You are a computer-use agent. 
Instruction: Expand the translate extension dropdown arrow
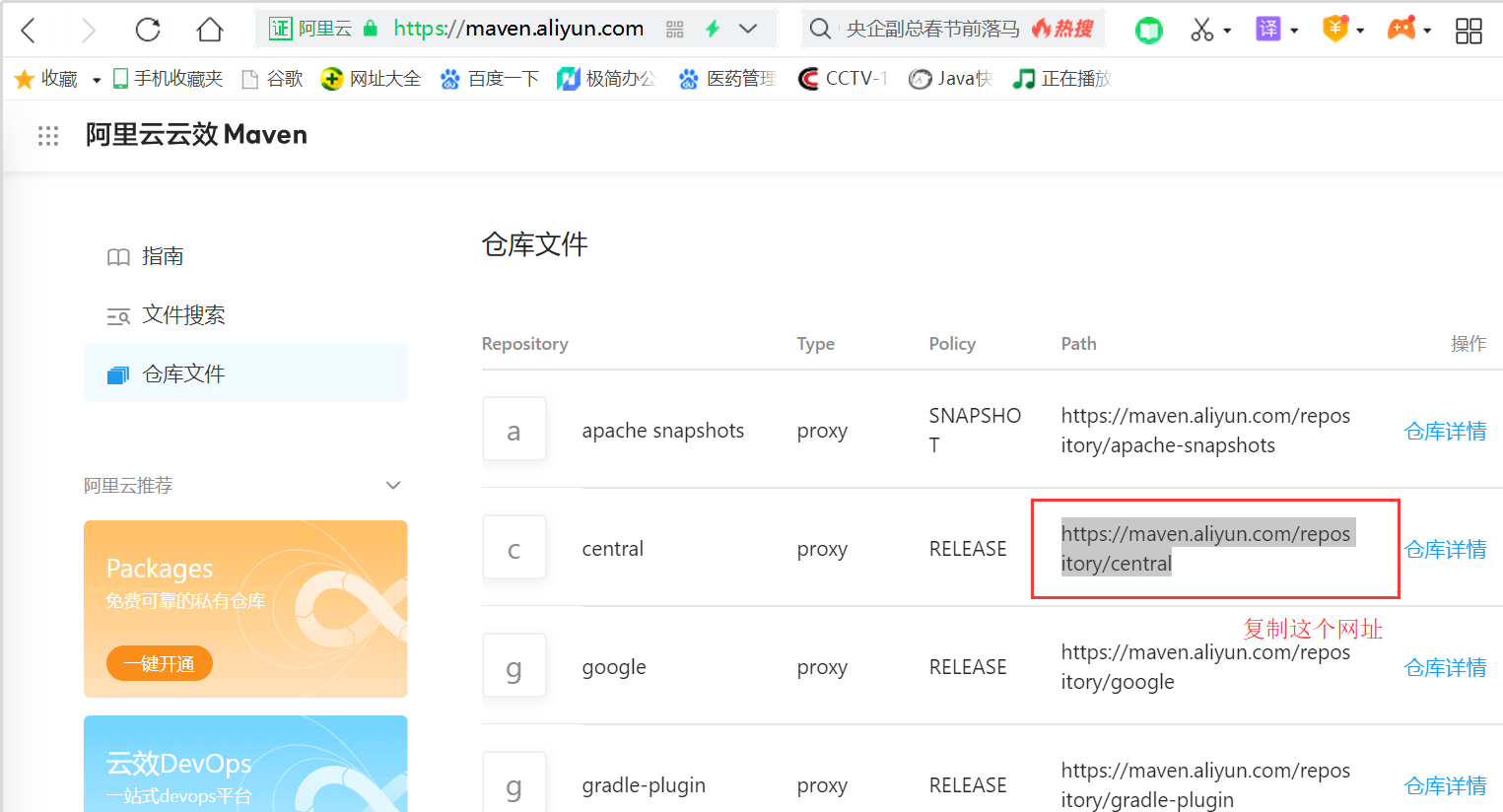pyautogui.click(x=1294, y=31)
